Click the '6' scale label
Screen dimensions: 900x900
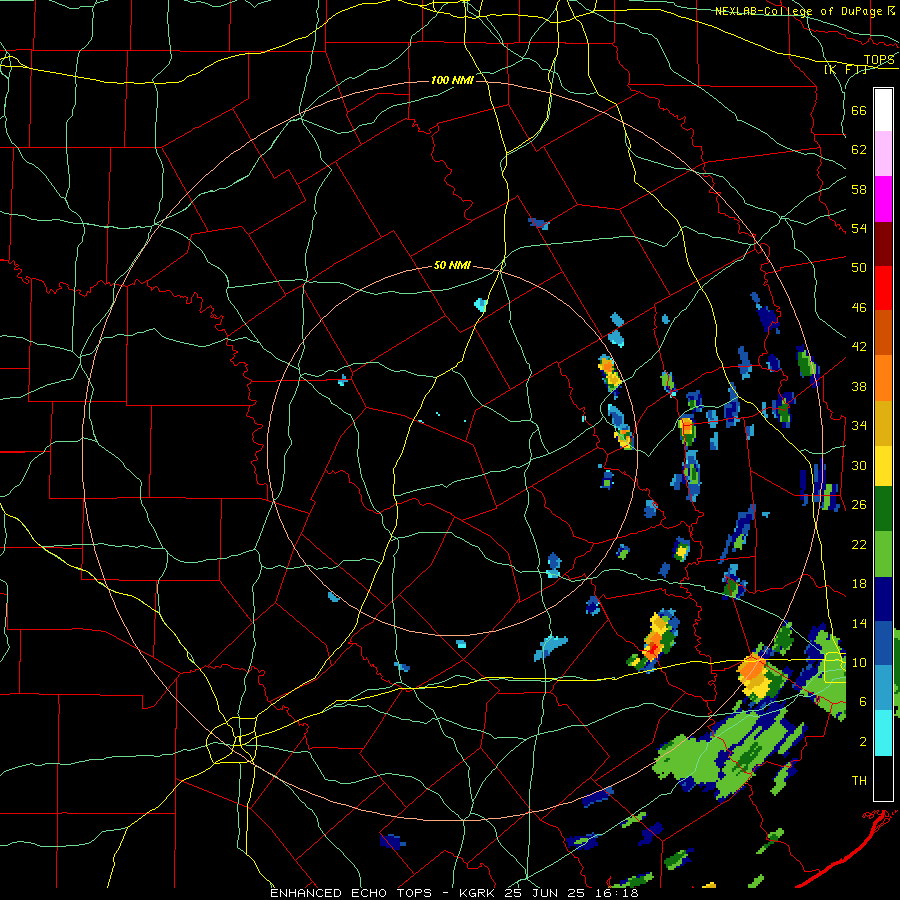(x=862, y=701)
